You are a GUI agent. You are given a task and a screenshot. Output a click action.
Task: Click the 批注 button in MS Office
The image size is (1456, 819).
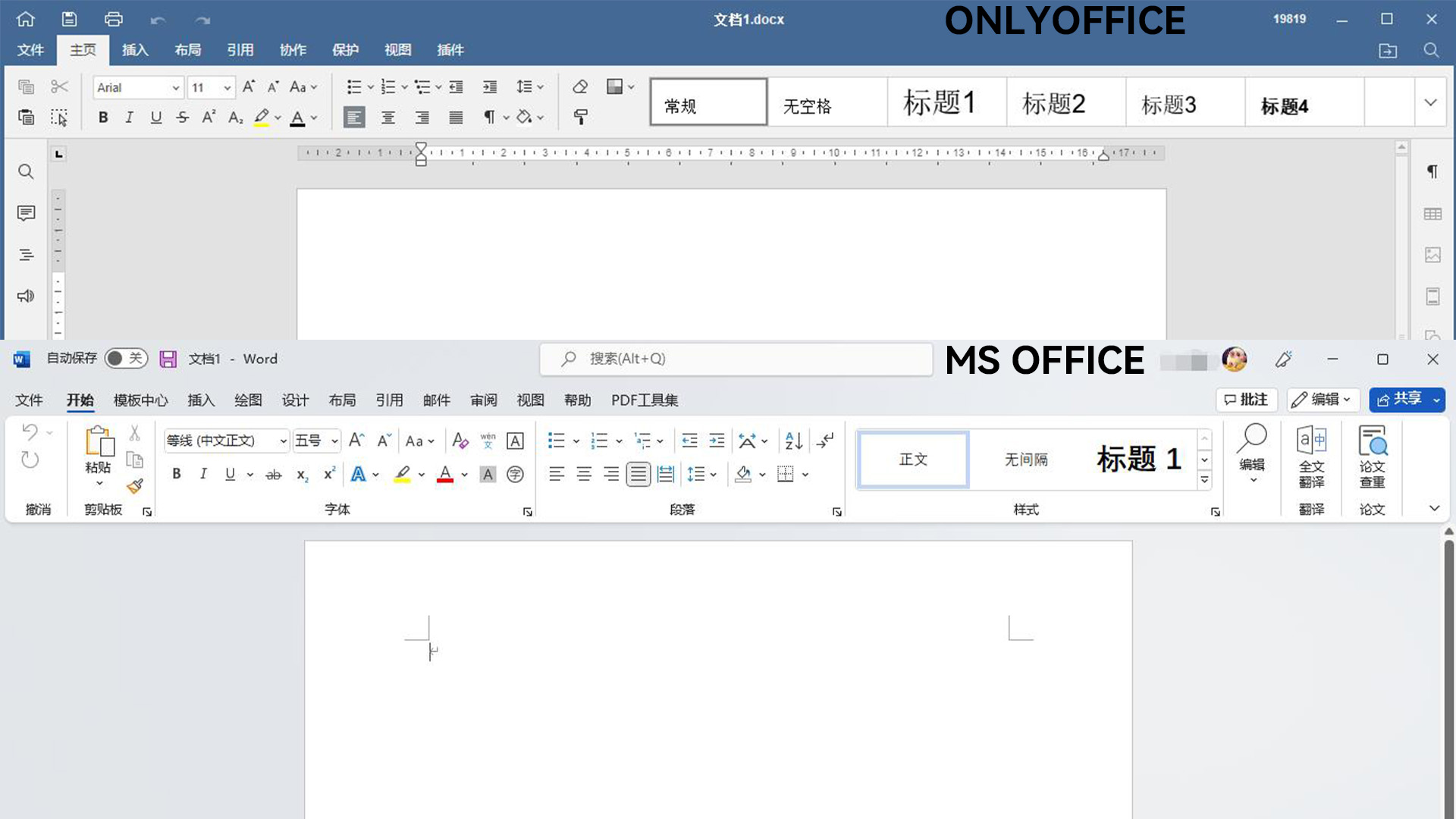[1246, 400]
